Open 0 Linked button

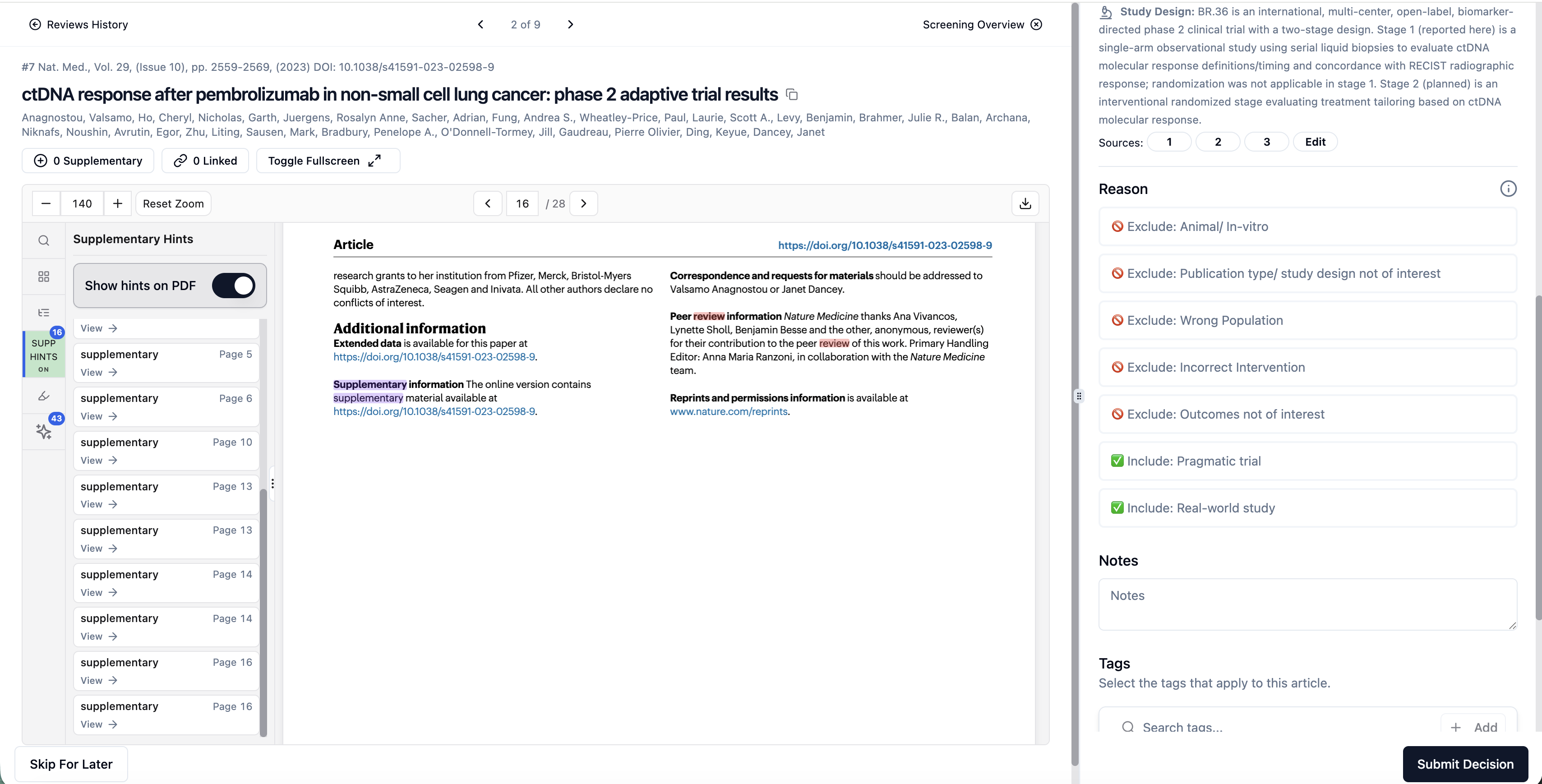[x=205, y=161]
